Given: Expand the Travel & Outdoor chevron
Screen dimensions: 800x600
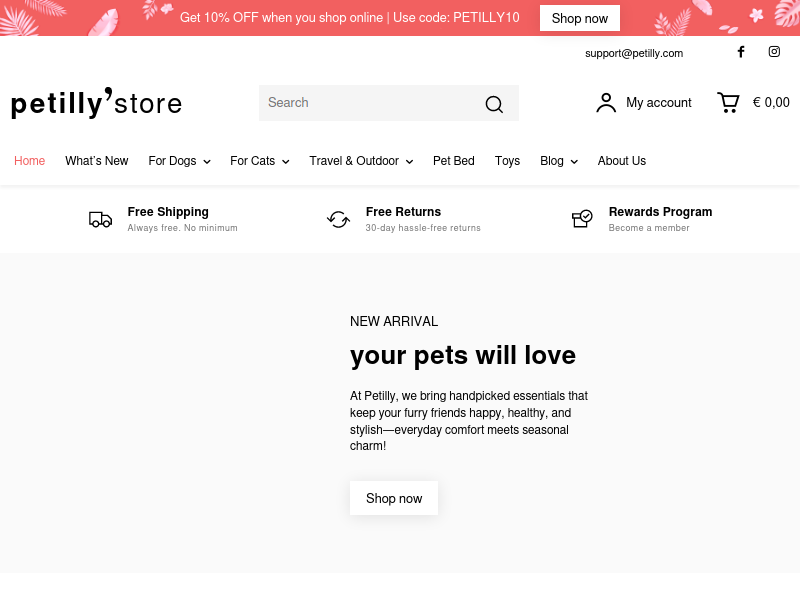Looking at the screenshot, I should point(409,162).
